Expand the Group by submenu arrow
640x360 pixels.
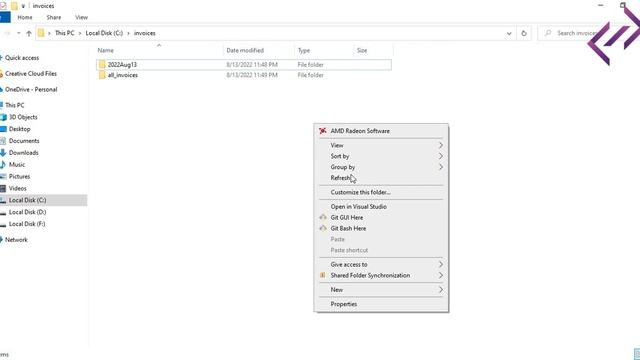point(440,167)
